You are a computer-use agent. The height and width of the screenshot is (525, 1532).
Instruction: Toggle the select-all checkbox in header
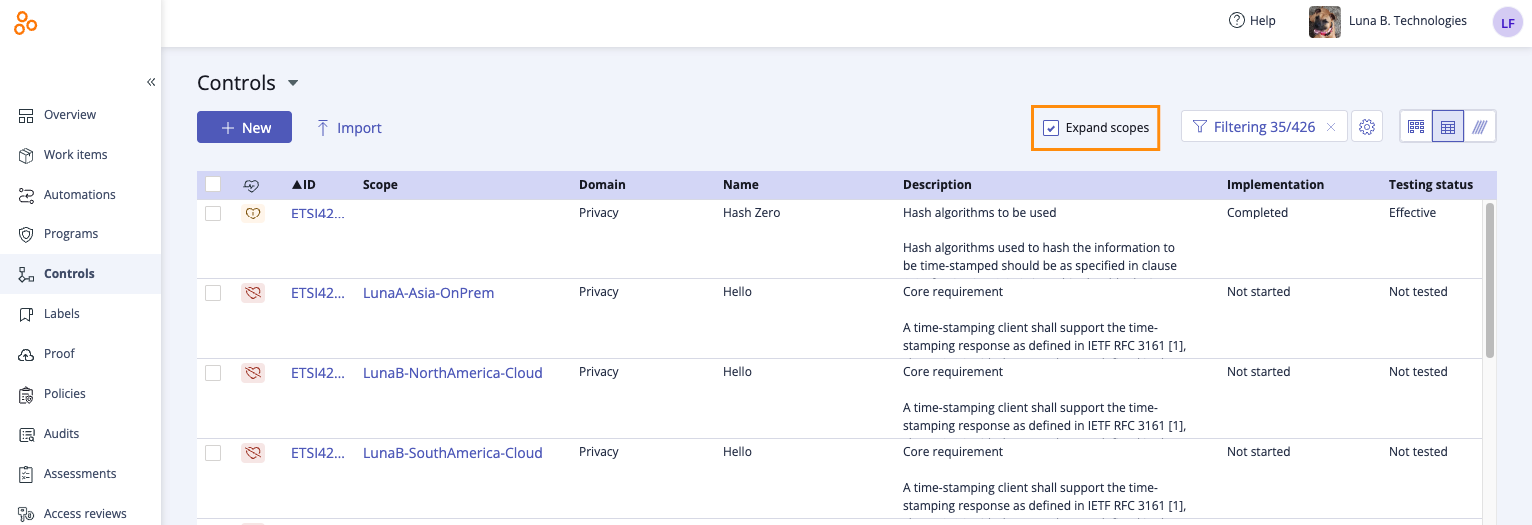(213, 184)
